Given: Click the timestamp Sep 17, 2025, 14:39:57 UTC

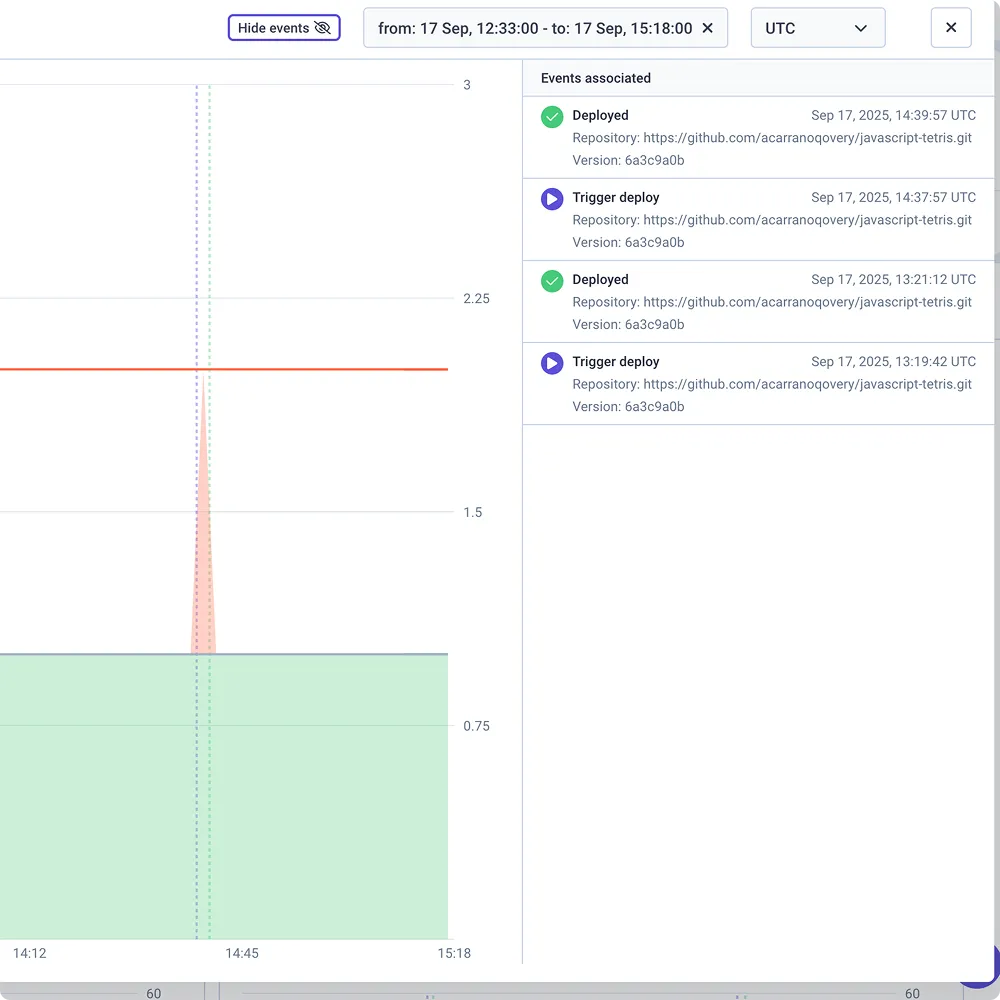Looking at the screenshot, I should 893,115.
